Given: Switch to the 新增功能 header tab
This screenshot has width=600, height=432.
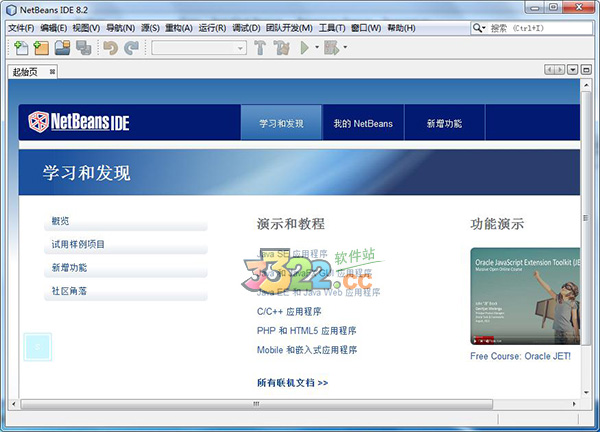Looking at the screenshot, I should click(444, 123).
